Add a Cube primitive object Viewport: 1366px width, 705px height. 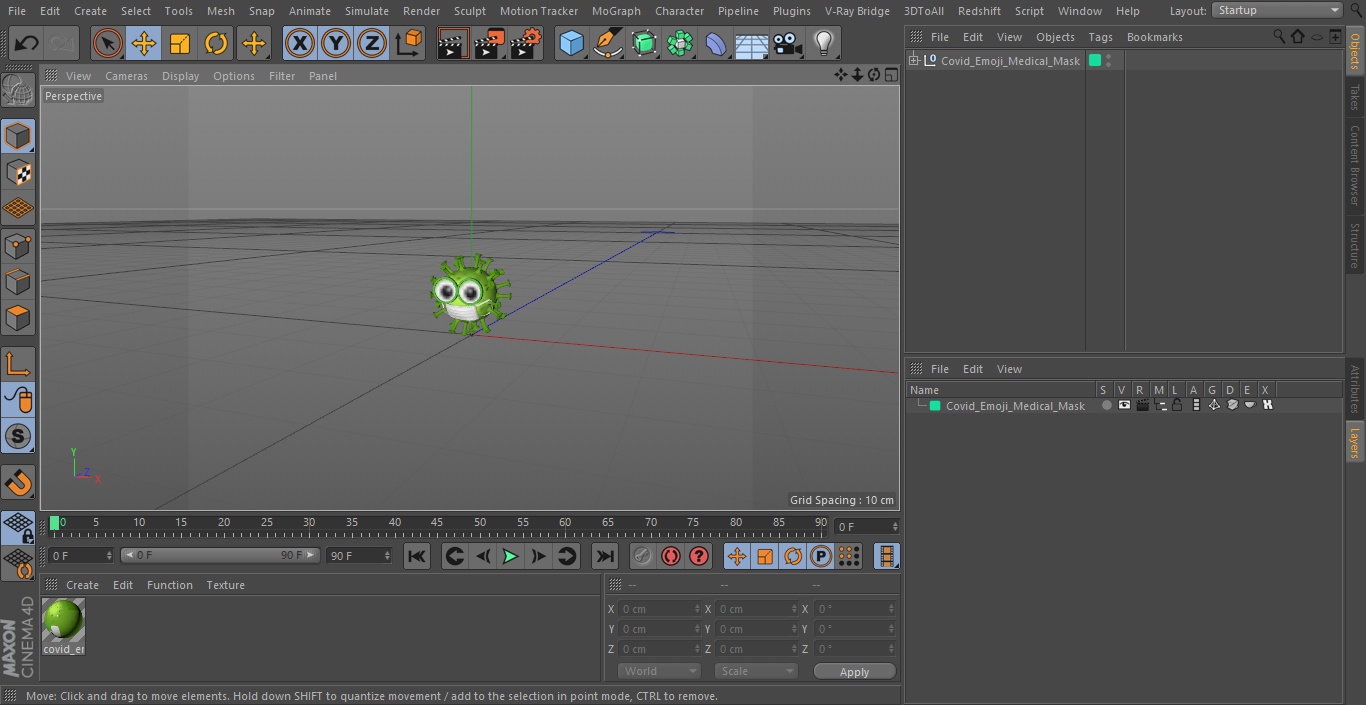coord(571,43)
